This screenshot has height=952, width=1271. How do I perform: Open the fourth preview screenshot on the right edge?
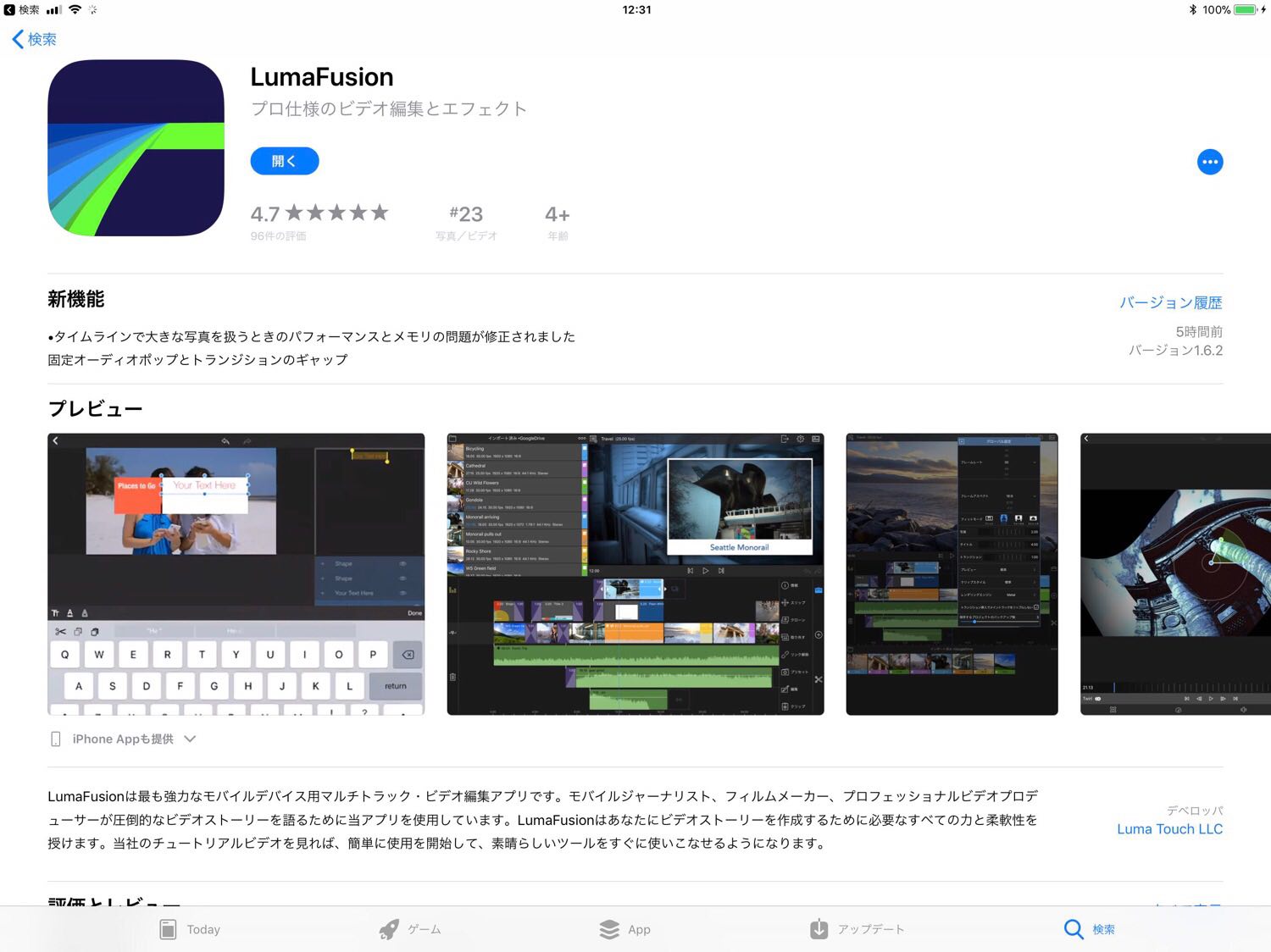(1176, 574)
